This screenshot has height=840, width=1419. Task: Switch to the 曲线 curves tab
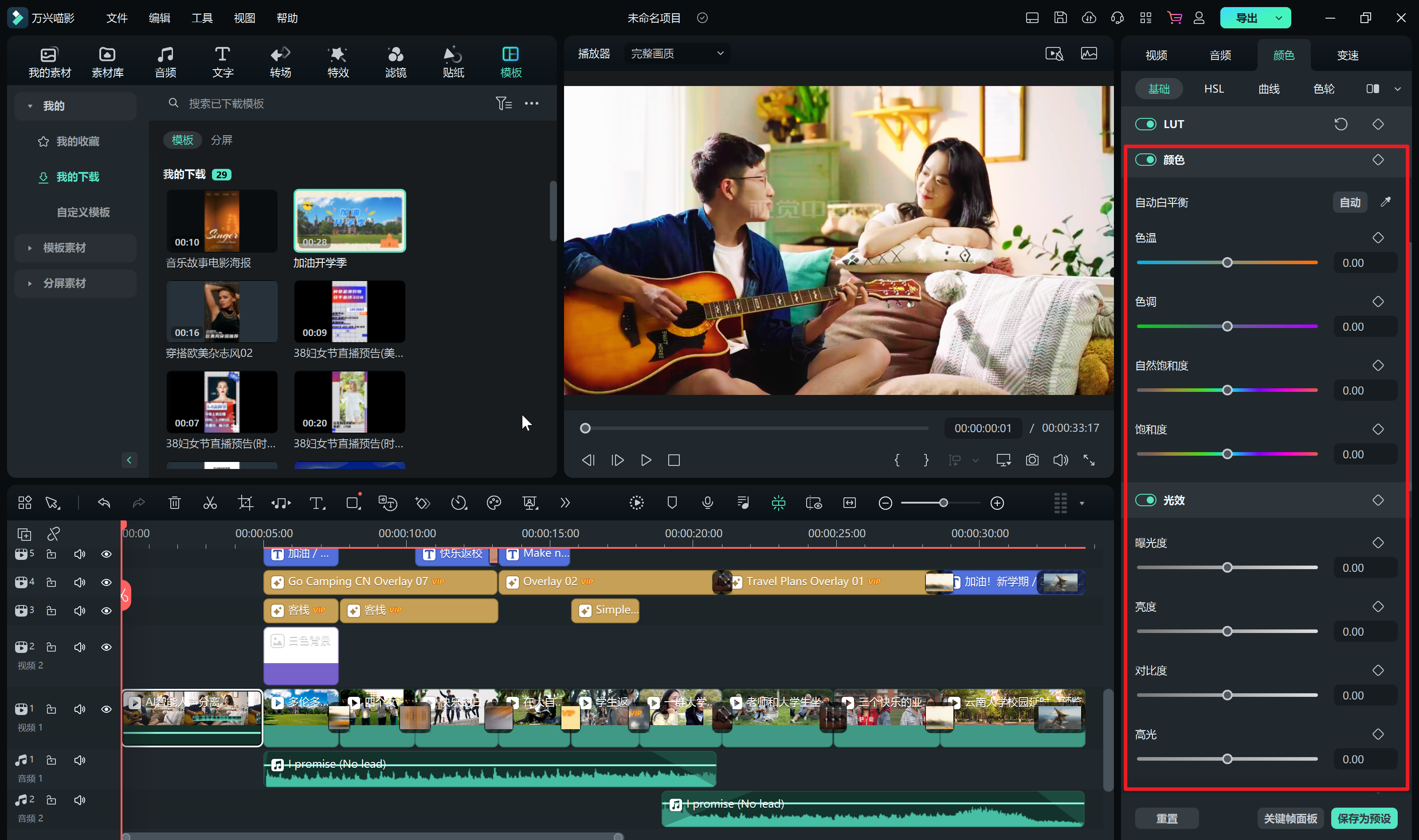(x=1269, y=89)
